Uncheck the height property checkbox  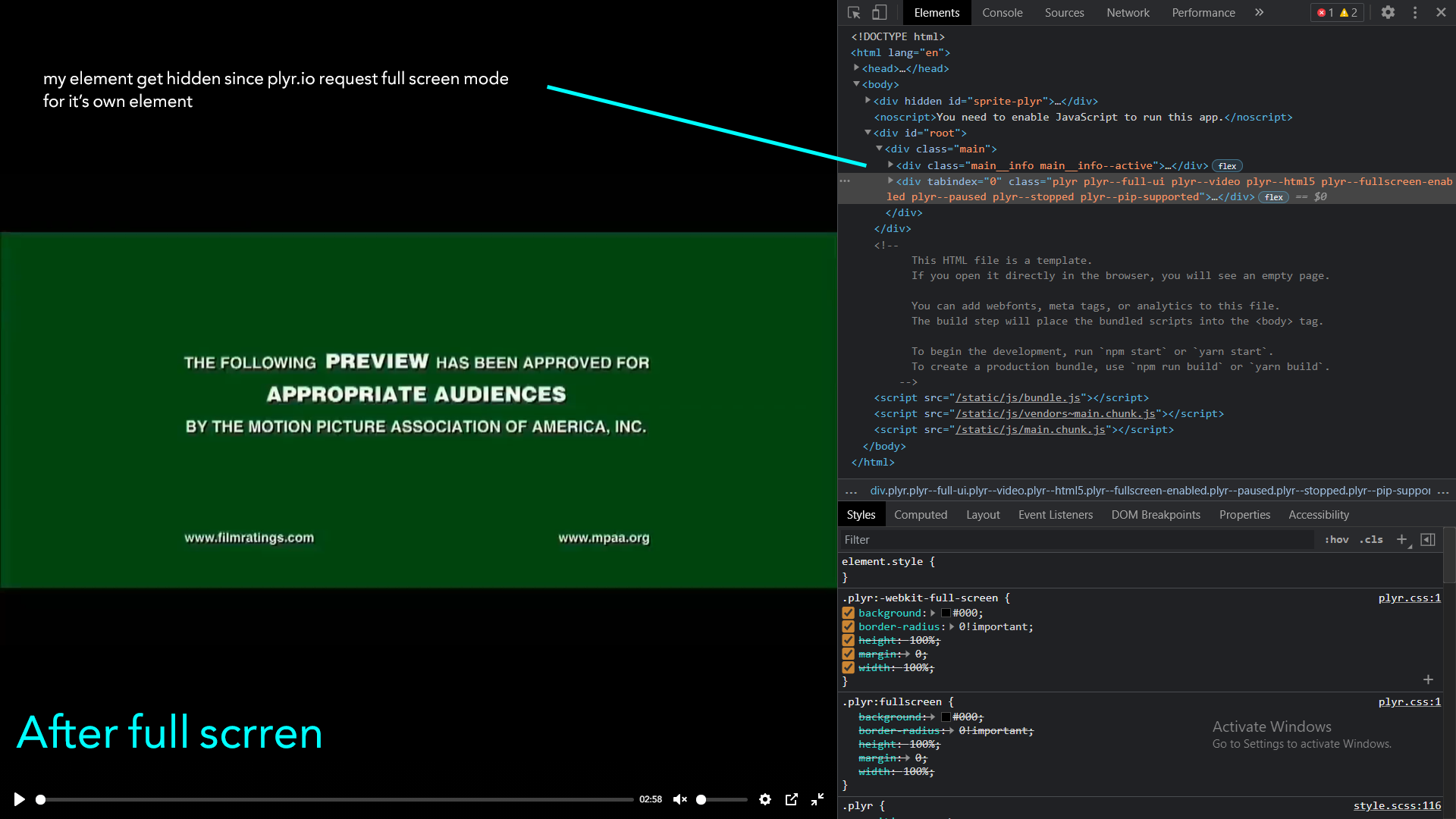pyautogui.click(x=848, y=640)
